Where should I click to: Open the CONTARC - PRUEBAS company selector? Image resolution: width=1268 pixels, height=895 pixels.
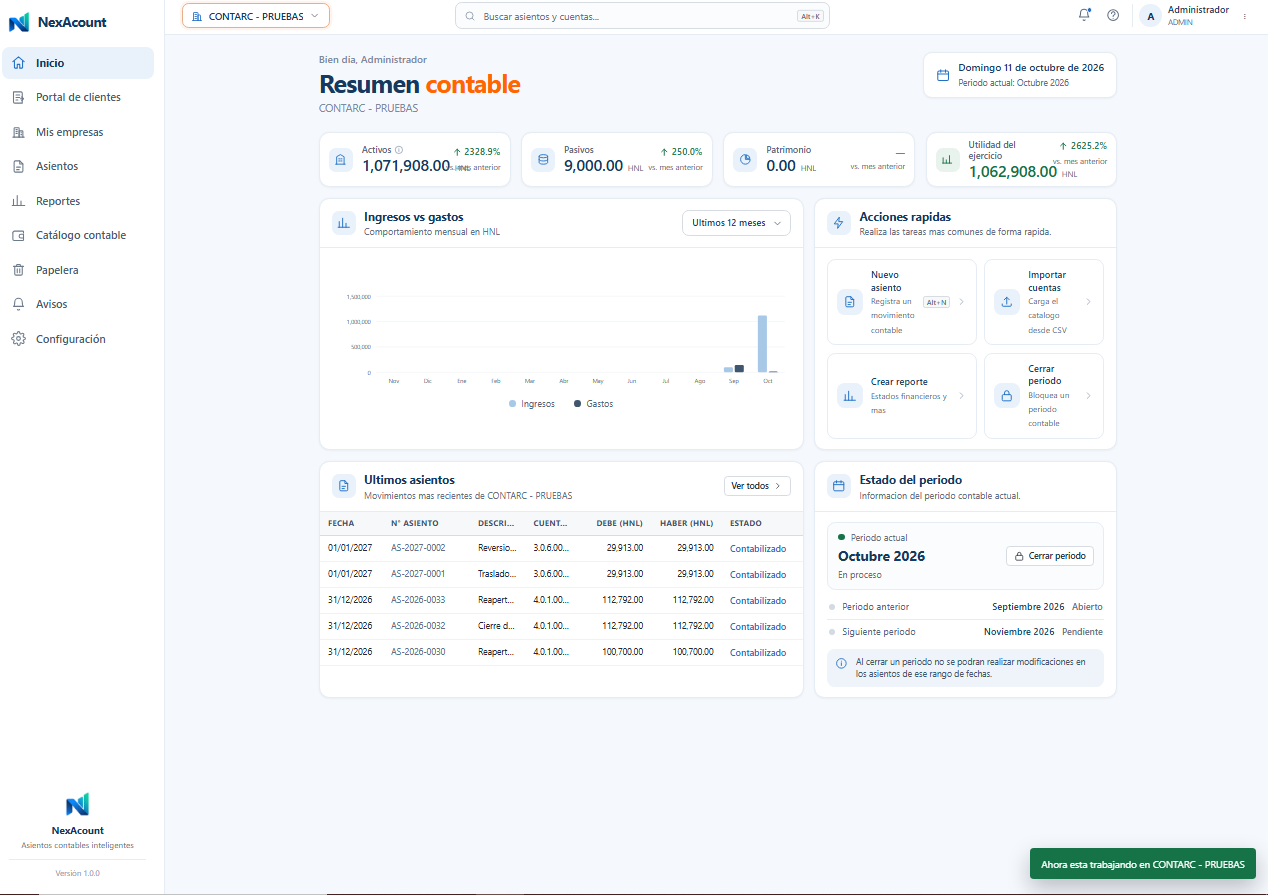pyautogui.click(x=256, y=16)
